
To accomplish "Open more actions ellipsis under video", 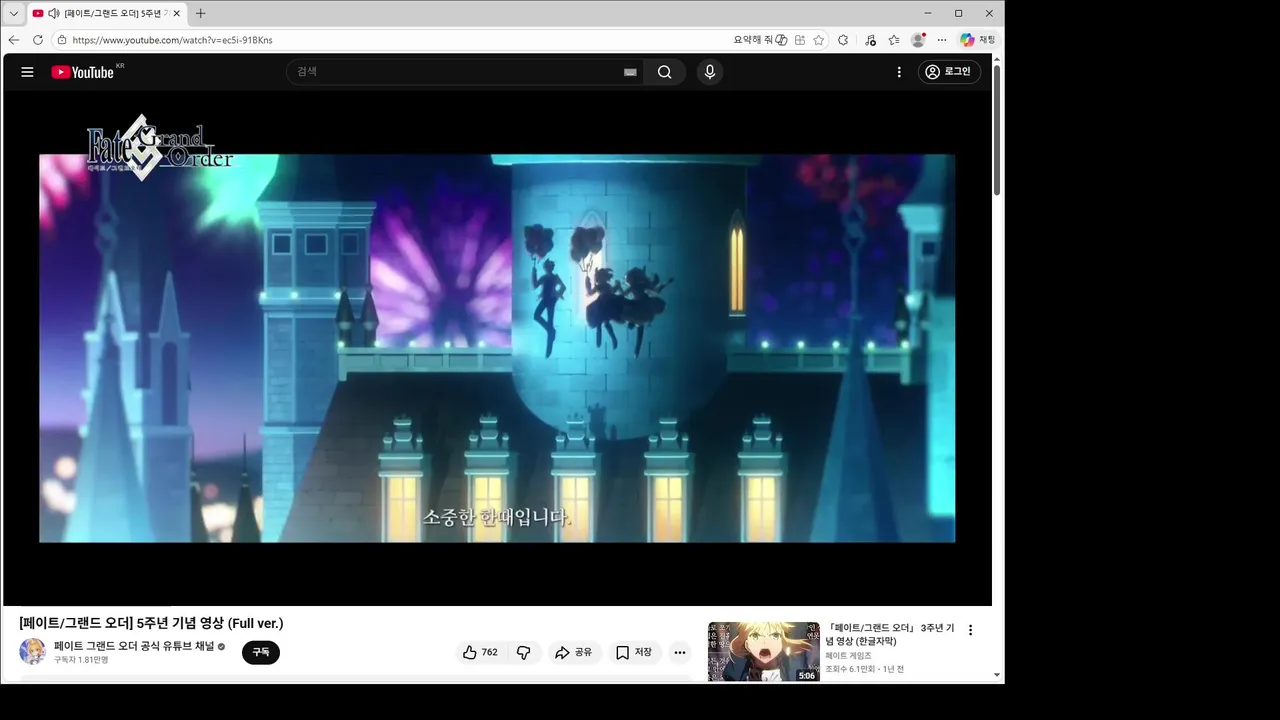I will point(680,652).
